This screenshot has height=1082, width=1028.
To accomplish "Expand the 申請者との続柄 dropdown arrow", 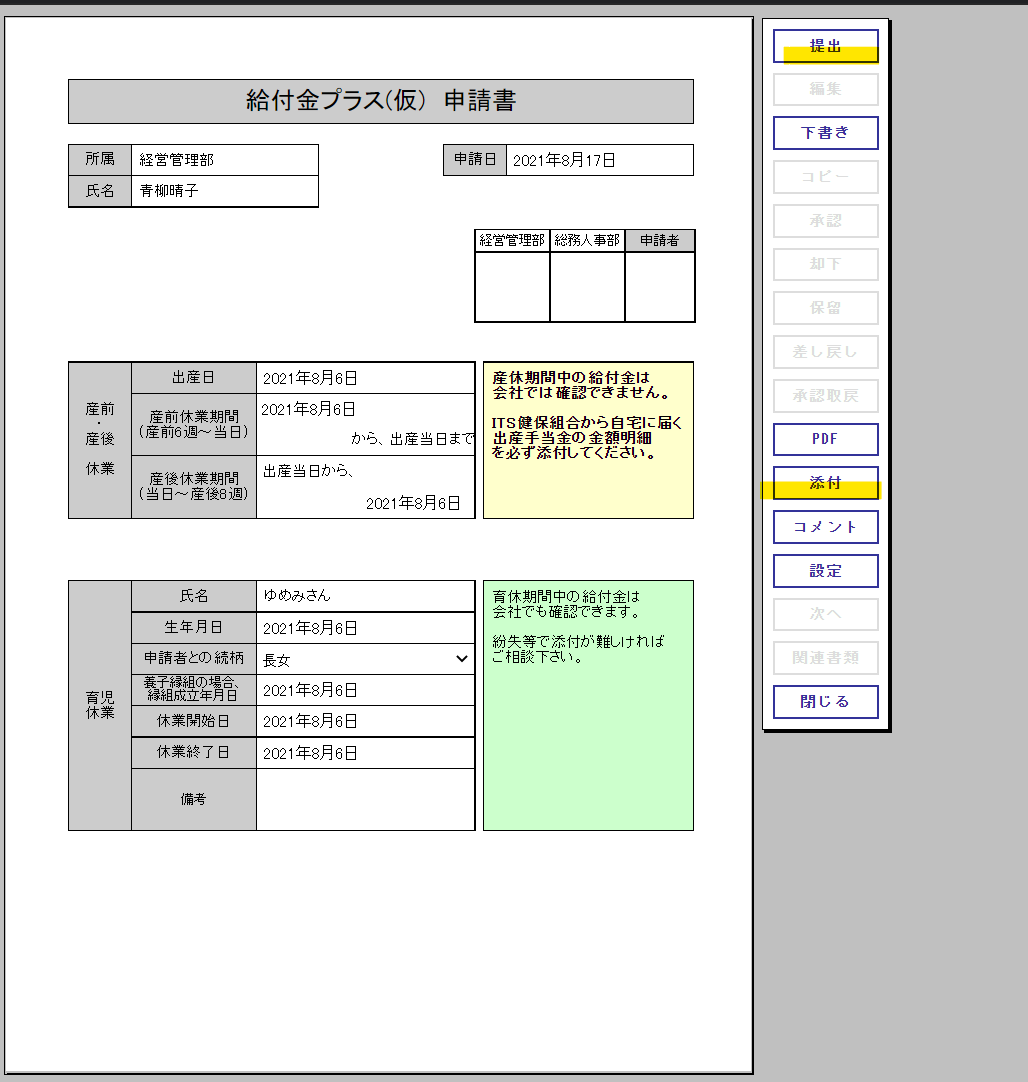I will (x=461, y=659).
